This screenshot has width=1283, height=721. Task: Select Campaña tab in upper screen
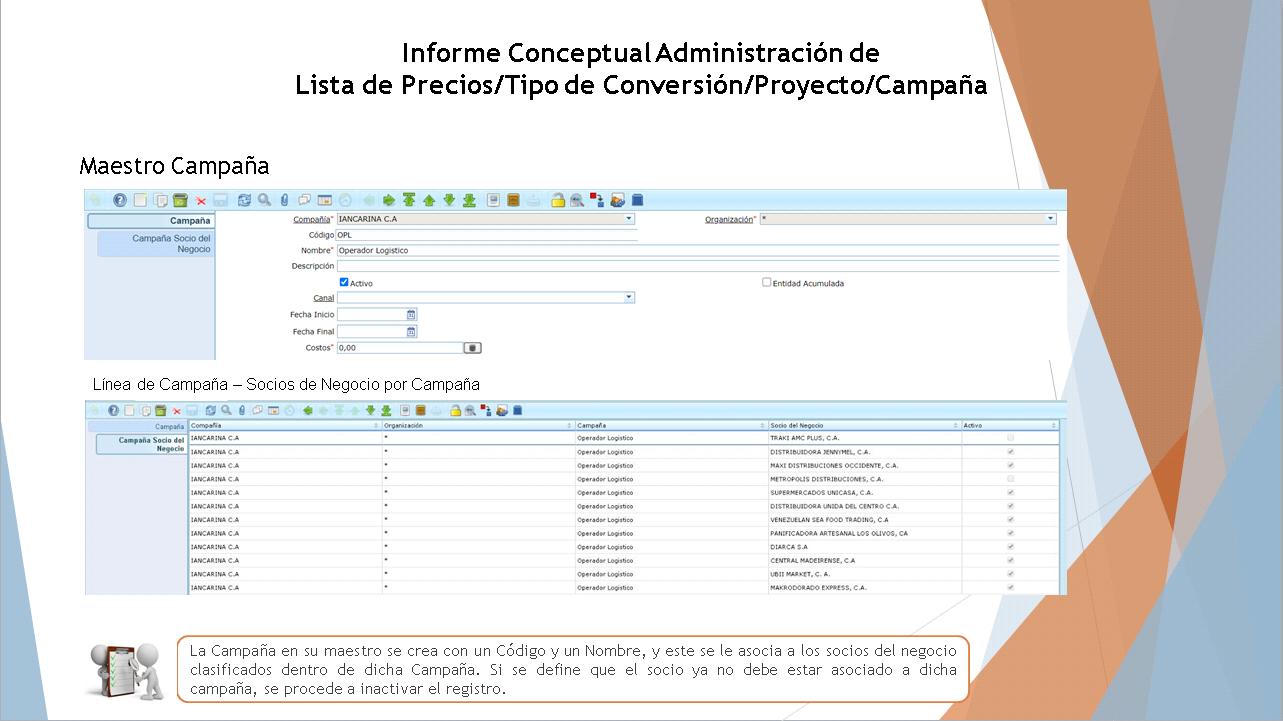coord(150,221)
